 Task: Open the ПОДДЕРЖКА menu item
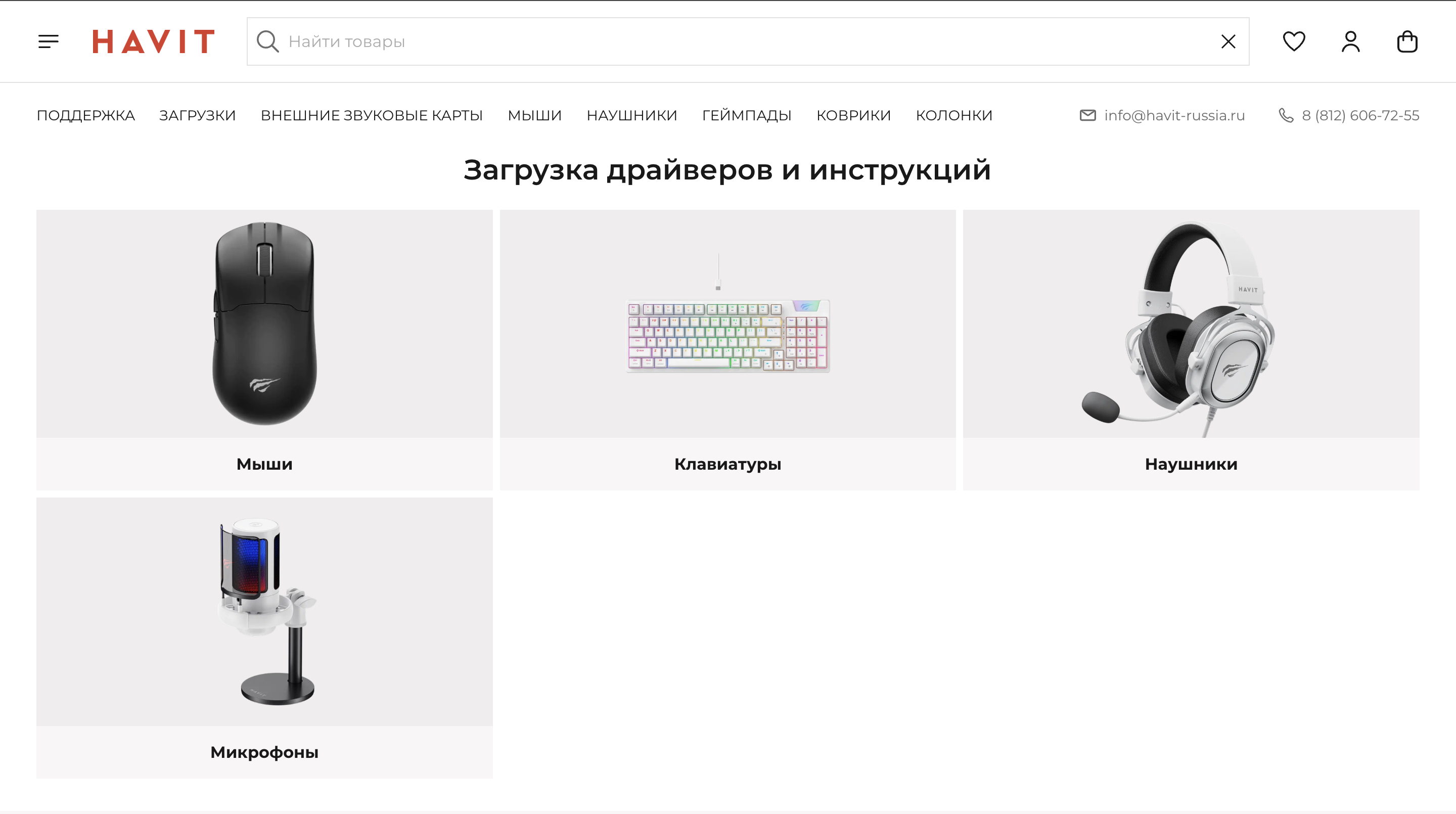(85, 115)
